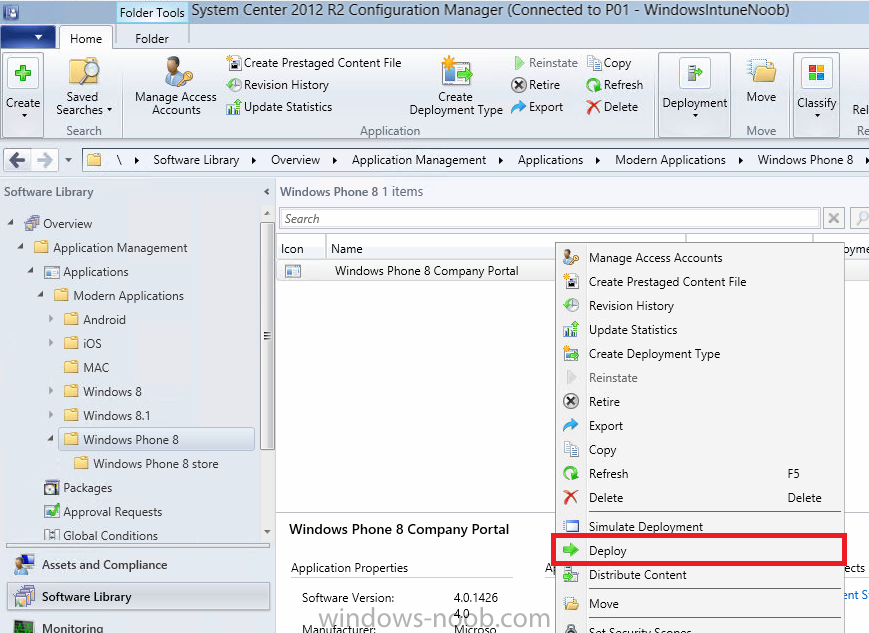The image size is (869, 633).
Task: Select the MAC folder in the tree
Action: tap(86, 367)
